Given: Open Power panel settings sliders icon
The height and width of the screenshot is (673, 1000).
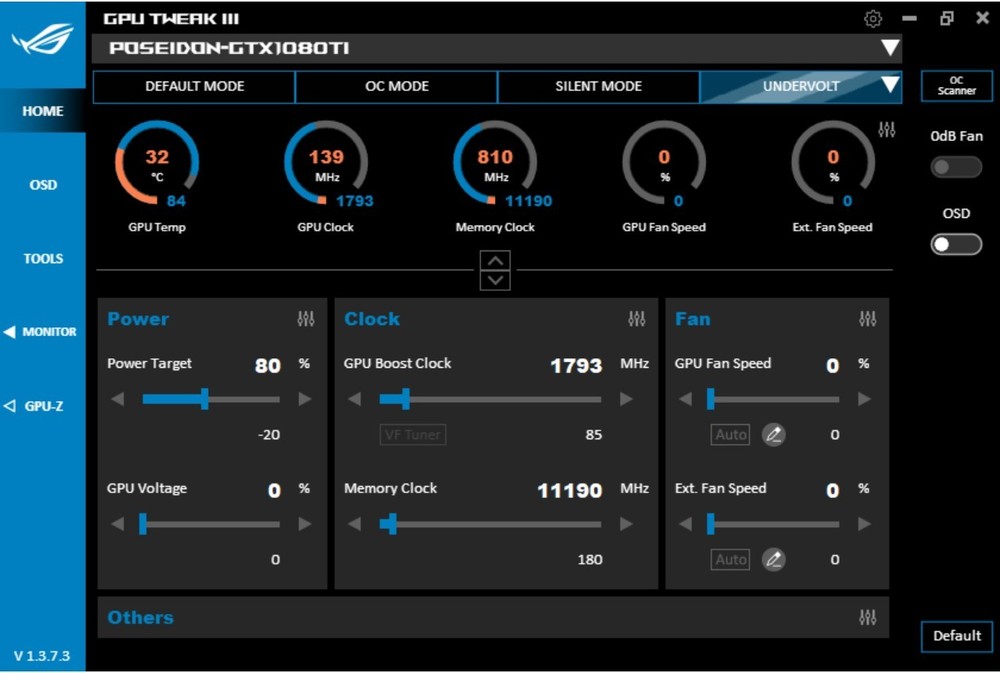Looking at the screenshot, I should click(x=306, y=318).
